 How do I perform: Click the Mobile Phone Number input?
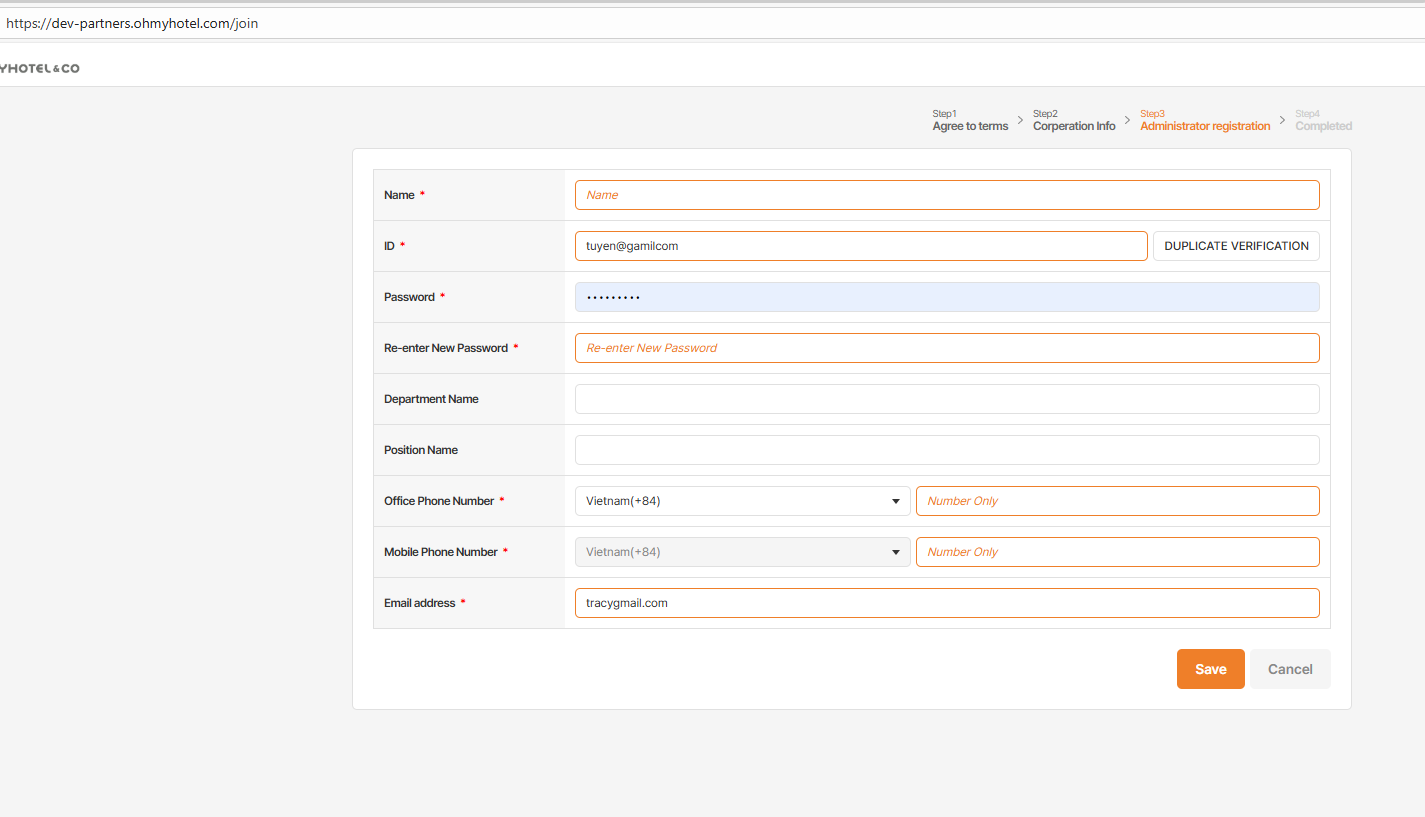click(x=1117, y=552)
